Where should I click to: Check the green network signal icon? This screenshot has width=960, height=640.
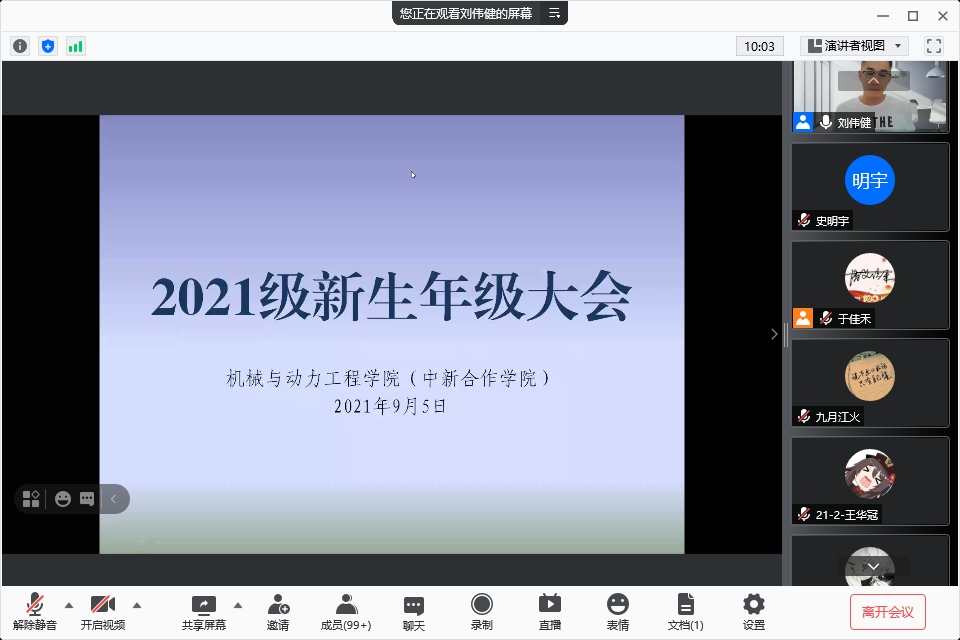76,46
